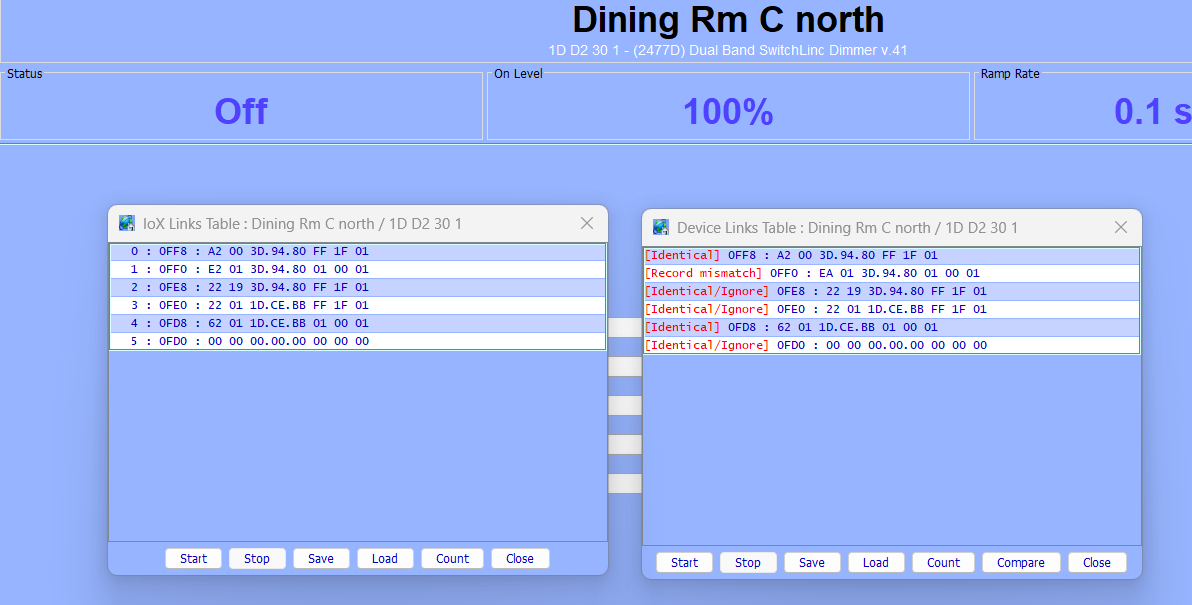Image resolution: width=1192 pixels, height=605 pixels.
Task: Save the Device Links Table
Action: pos(812,562)
